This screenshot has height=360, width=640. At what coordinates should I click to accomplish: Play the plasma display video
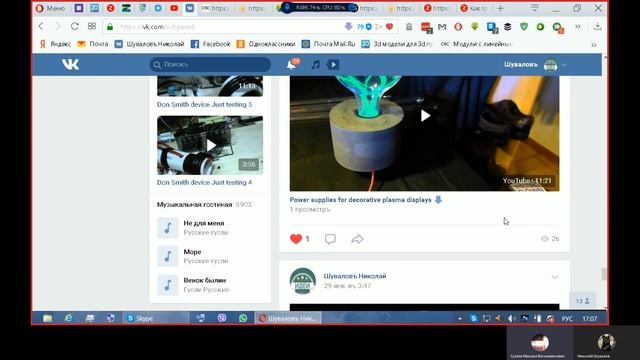click(425, 116)
